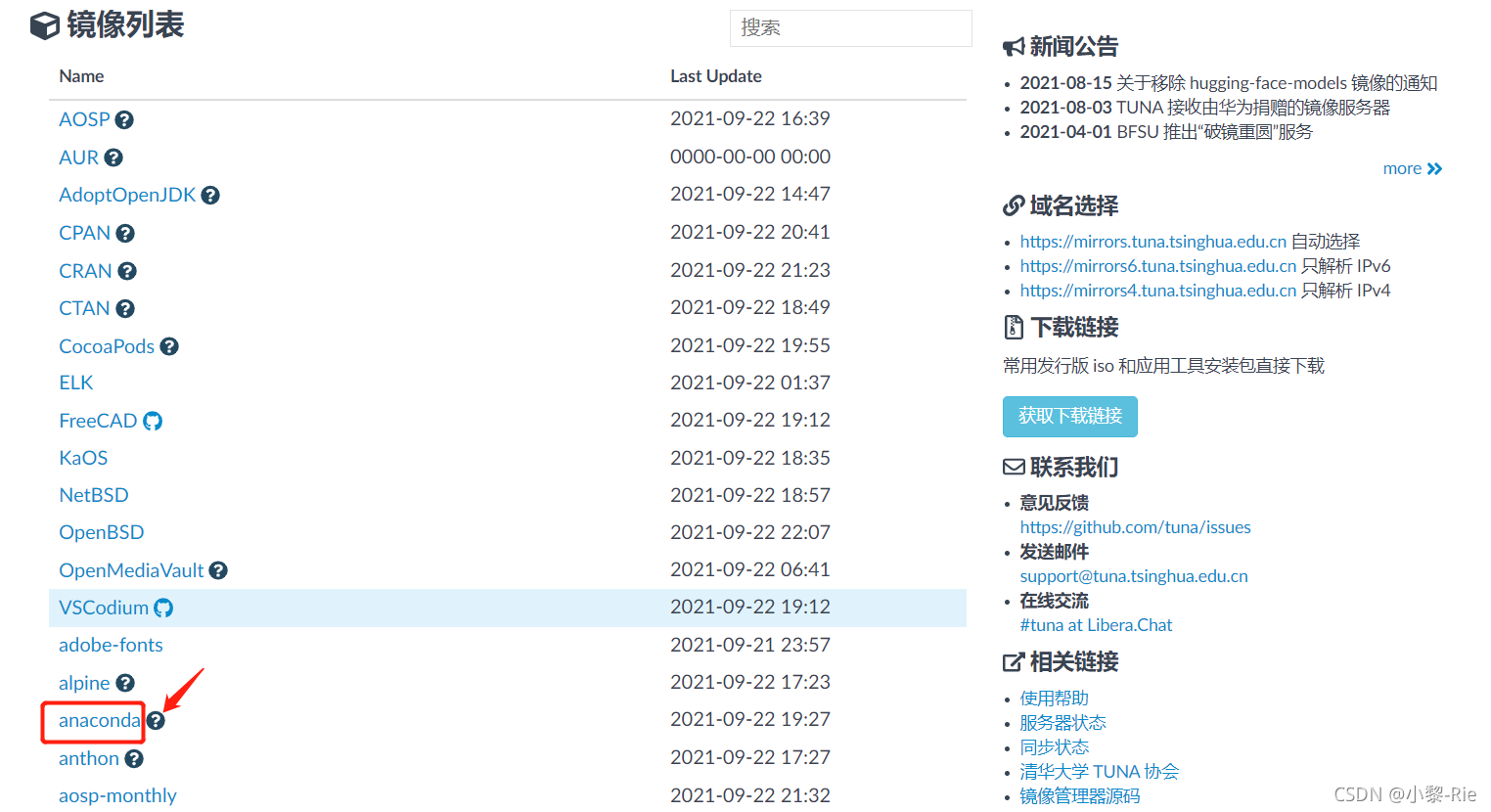The image size is (1491, 812).
Task: Open the adobe-fonts mirror link
Action: 111,645
